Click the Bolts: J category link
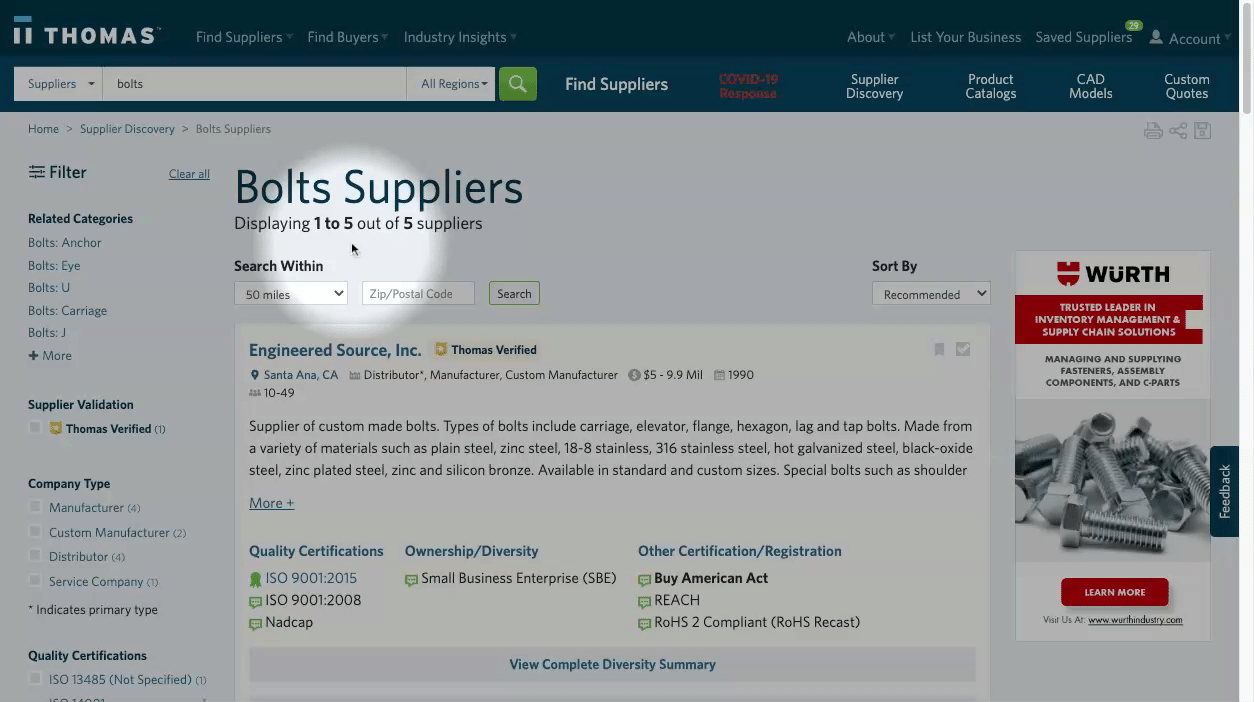The height and width of the screenshot is (702, 1254). 47,333
